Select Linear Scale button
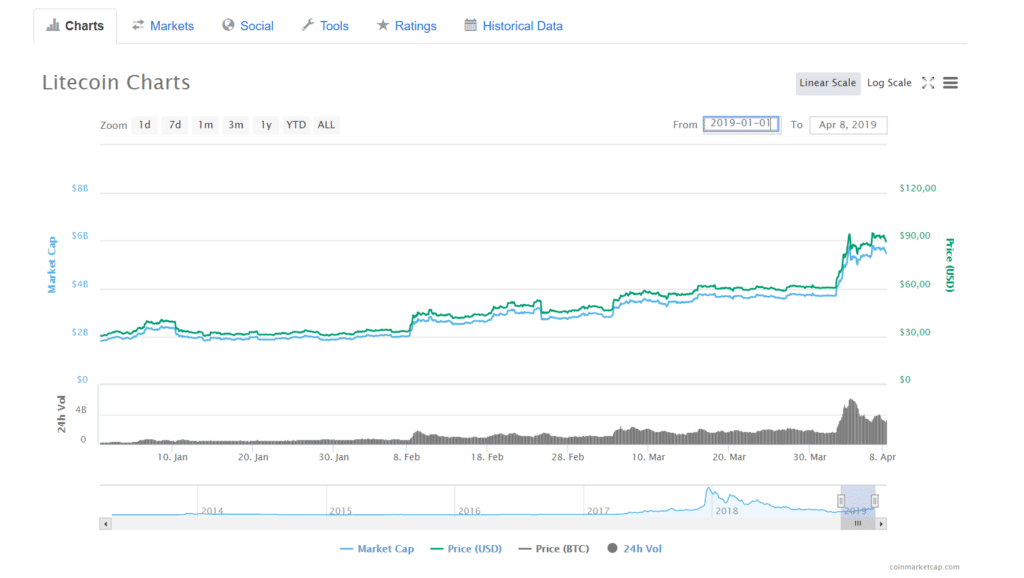Image resolution: width=1024 pixels, height=578 pixels. 827,83
